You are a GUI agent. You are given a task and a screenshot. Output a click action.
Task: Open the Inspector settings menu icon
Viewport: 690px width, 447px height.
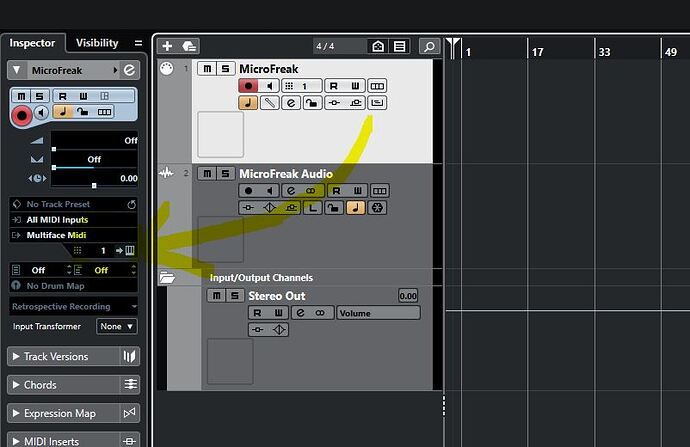pos(138,43)
